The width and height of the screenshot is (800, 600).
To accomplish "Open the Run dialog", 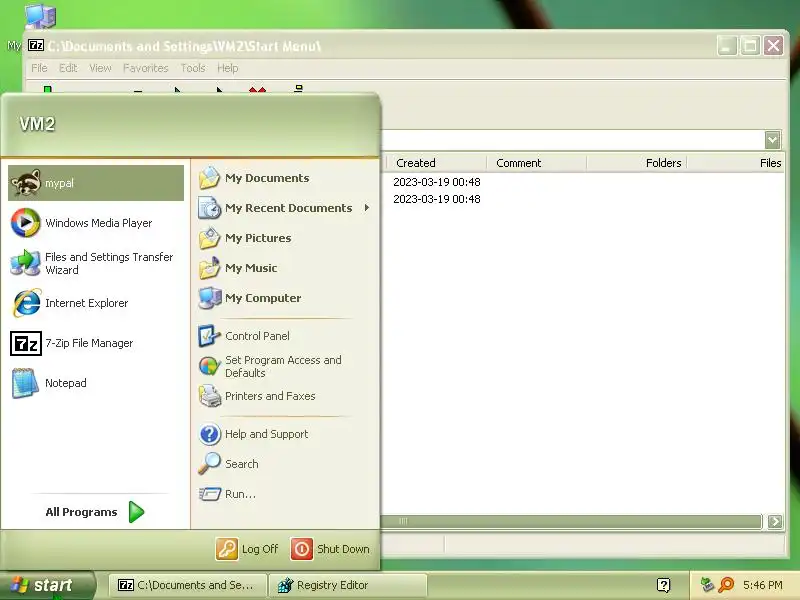I will 285,494.
